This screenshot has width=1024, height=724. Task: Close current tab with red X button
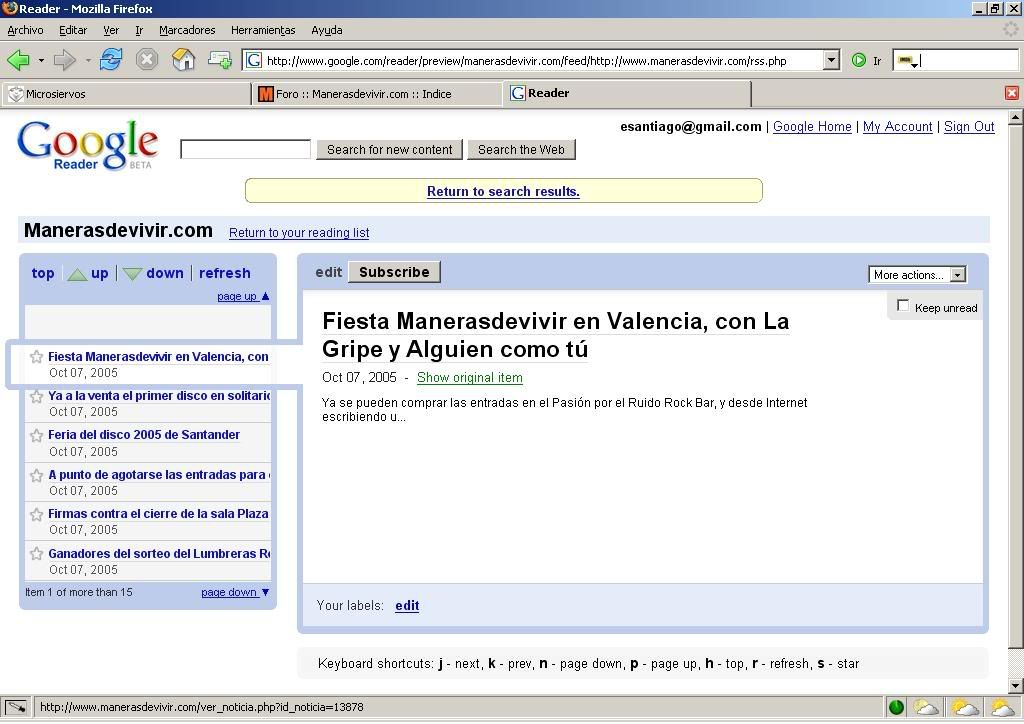click(x=1012, y=93)
